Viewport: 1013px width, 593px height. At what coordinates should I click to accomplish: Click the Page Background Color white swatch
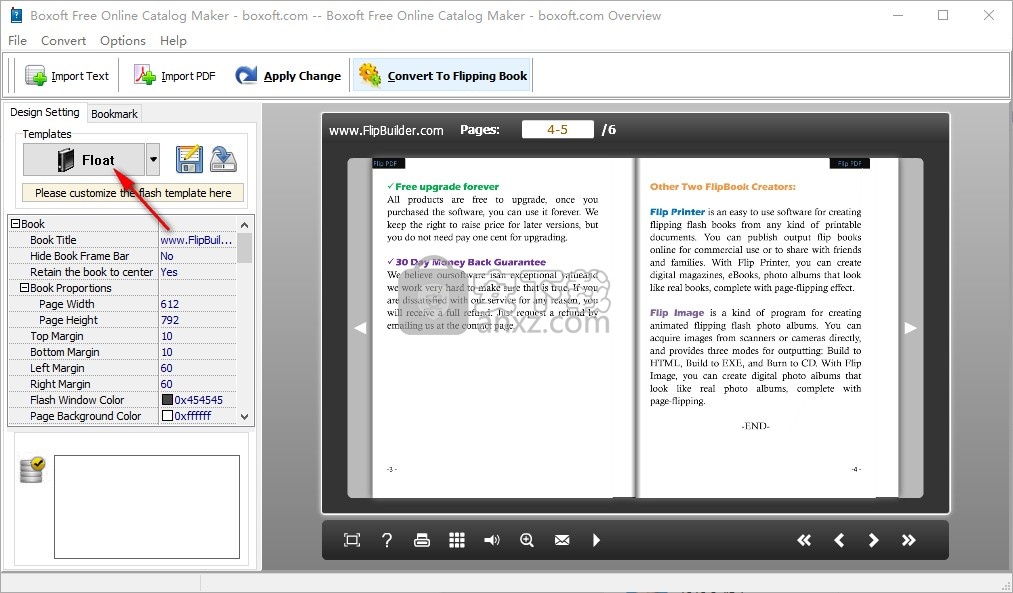pos(167,416)
